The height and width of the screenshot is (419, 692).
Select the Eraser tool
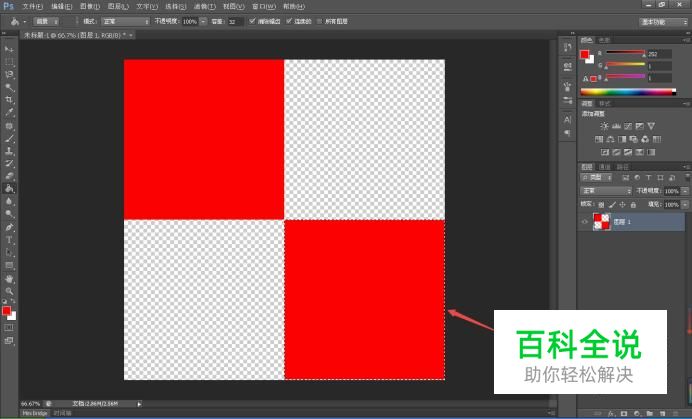point(9,176)
